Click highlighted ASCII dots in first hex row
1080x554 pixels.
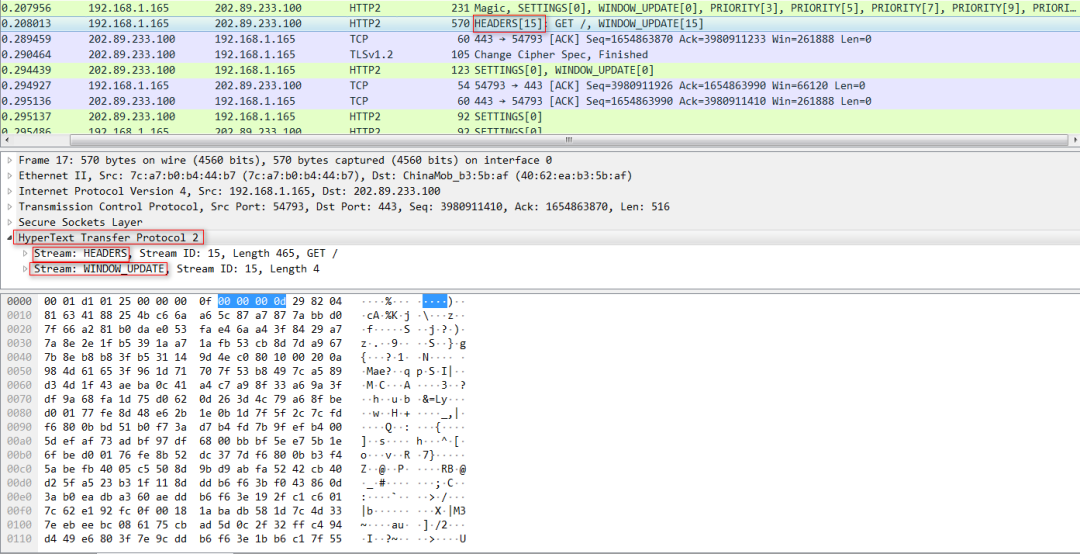point(434,301)
